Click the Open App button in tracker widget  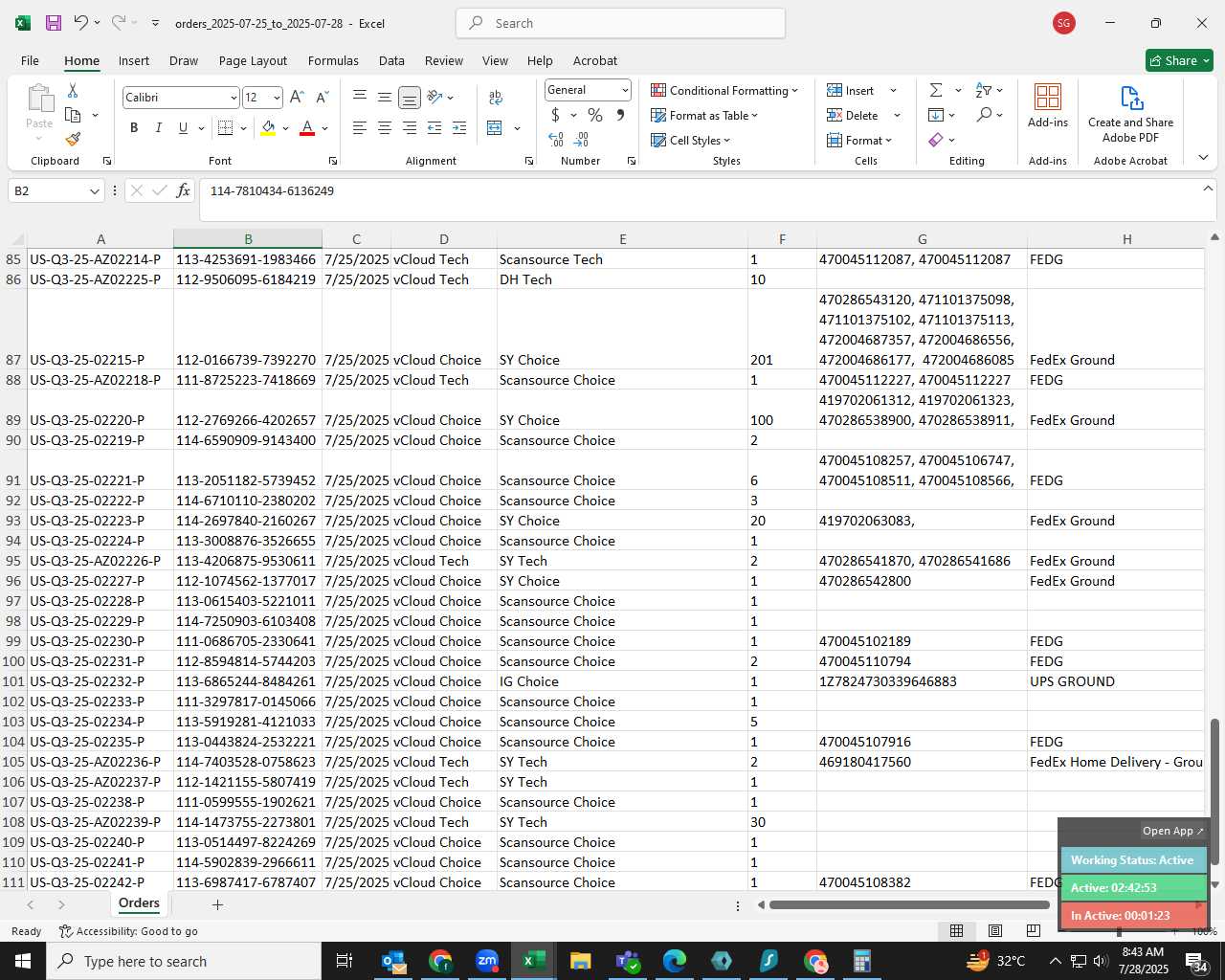1172,831
